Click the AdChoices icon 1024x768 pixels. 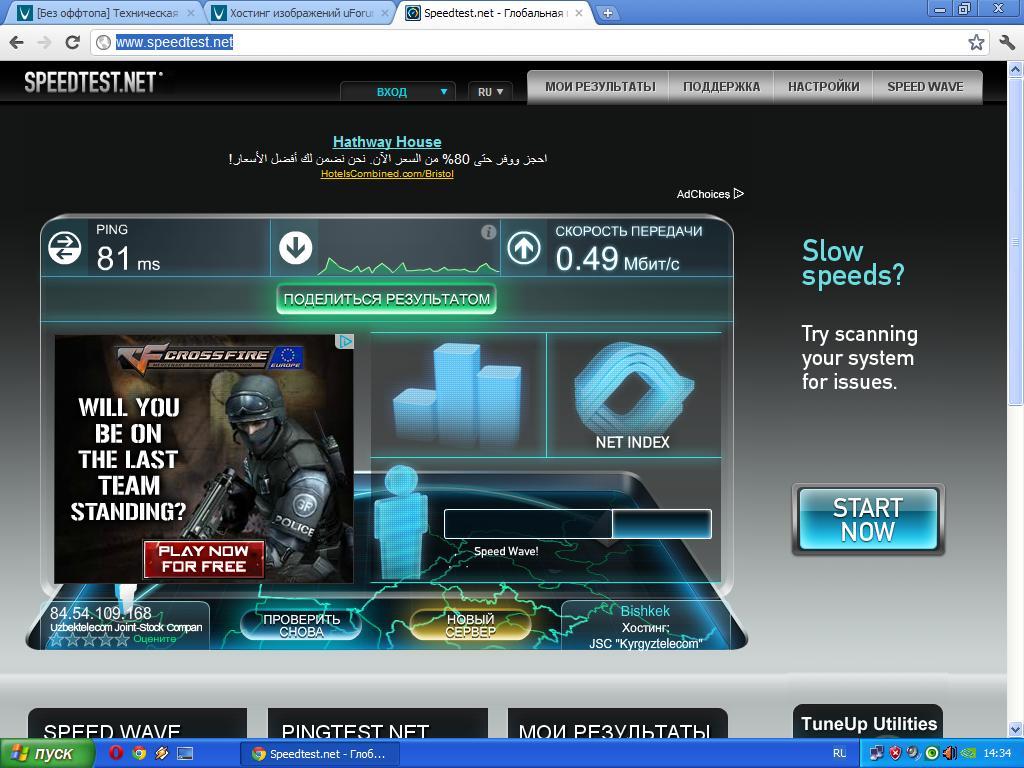click(739, 193)
